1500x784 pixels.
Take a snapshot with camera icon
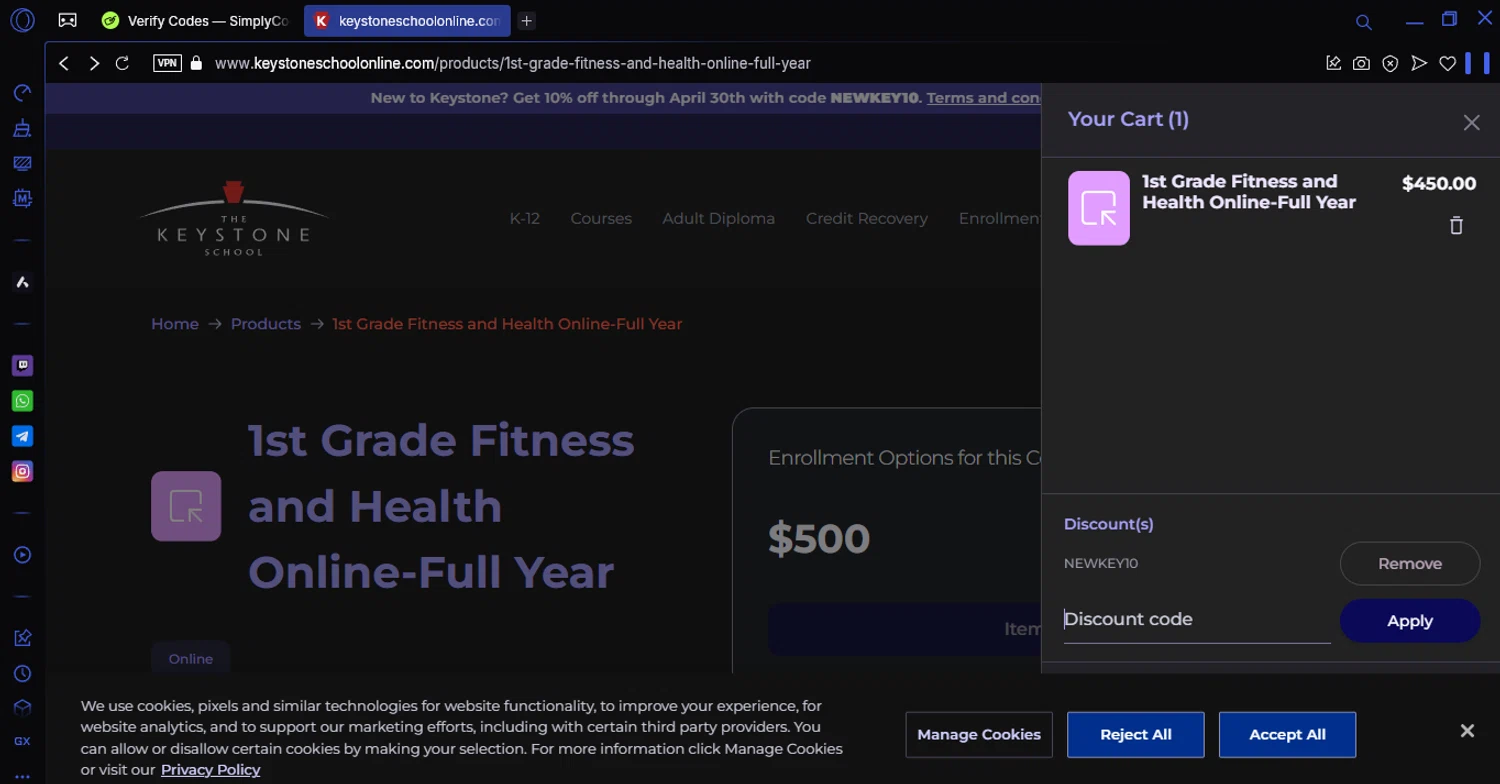(x=1361, y=63)
